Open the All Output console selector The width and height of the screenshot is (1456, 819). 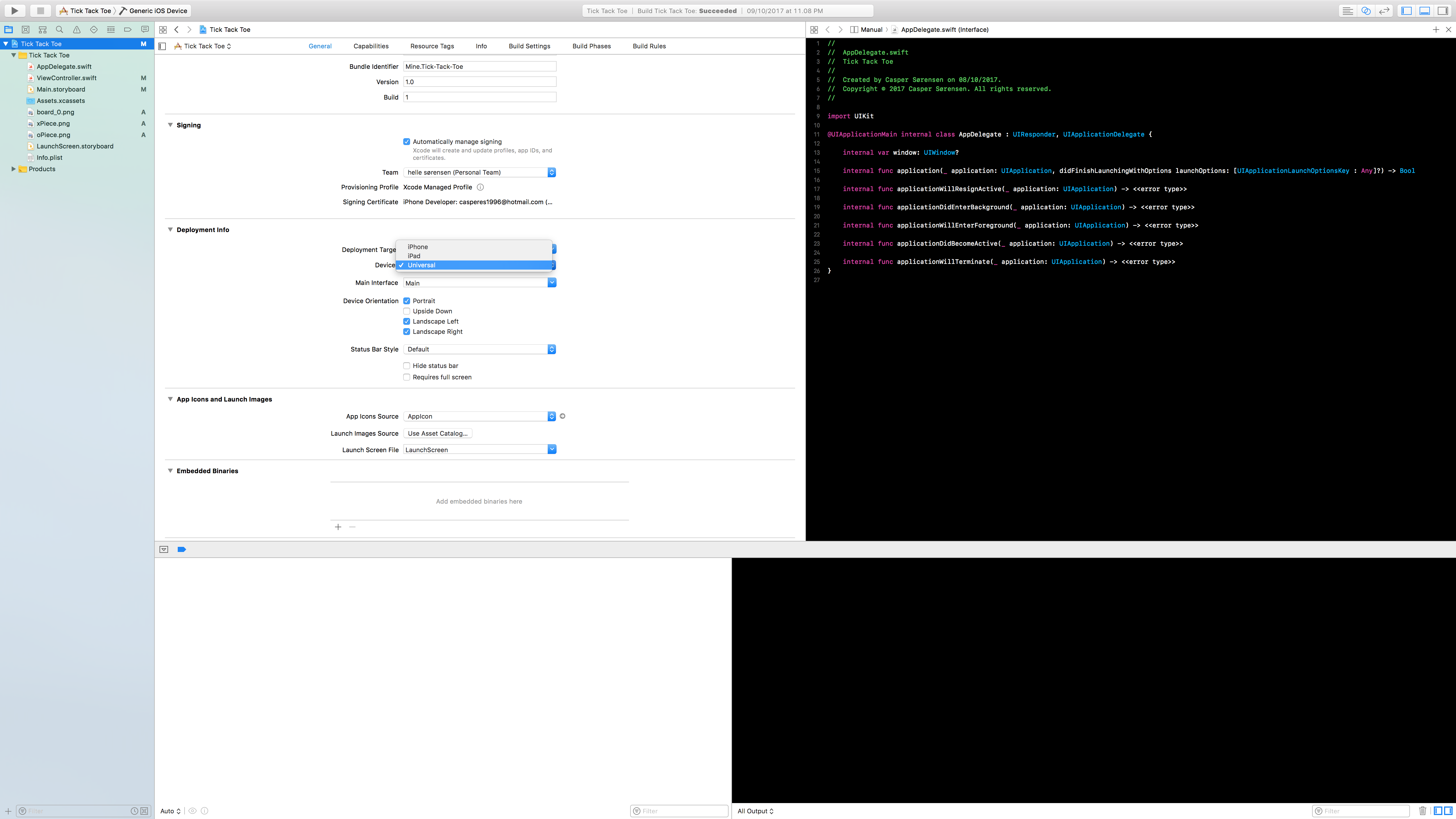[755, 810]
